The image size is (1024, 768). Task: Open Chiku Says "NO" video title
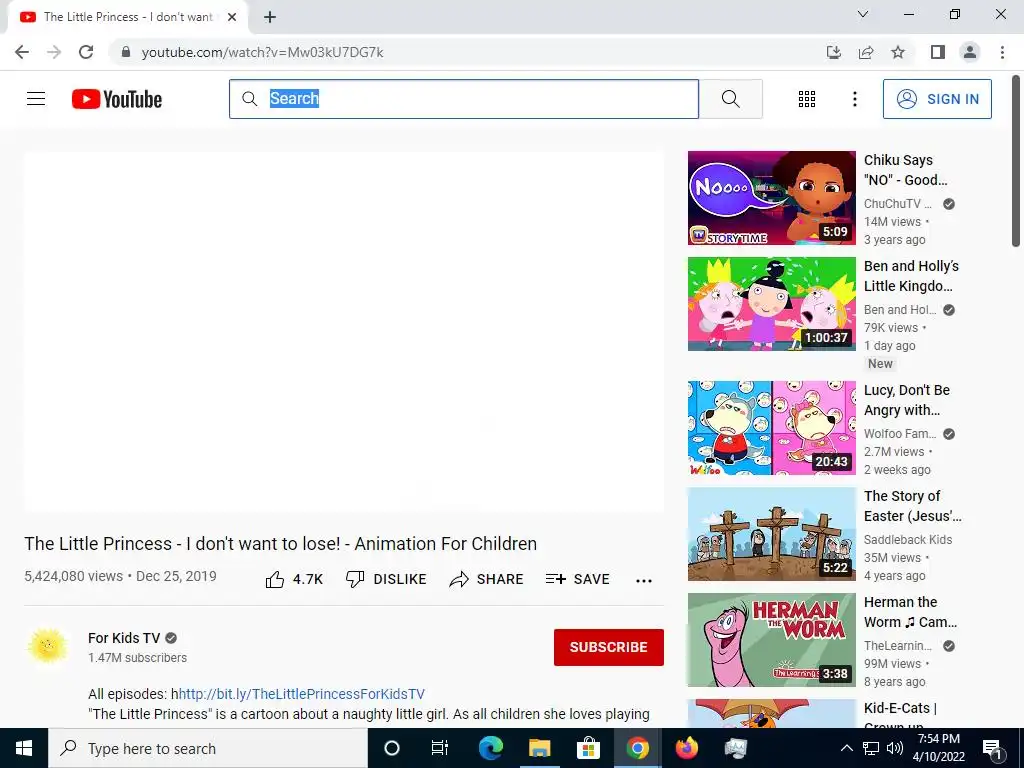point(906,170)
